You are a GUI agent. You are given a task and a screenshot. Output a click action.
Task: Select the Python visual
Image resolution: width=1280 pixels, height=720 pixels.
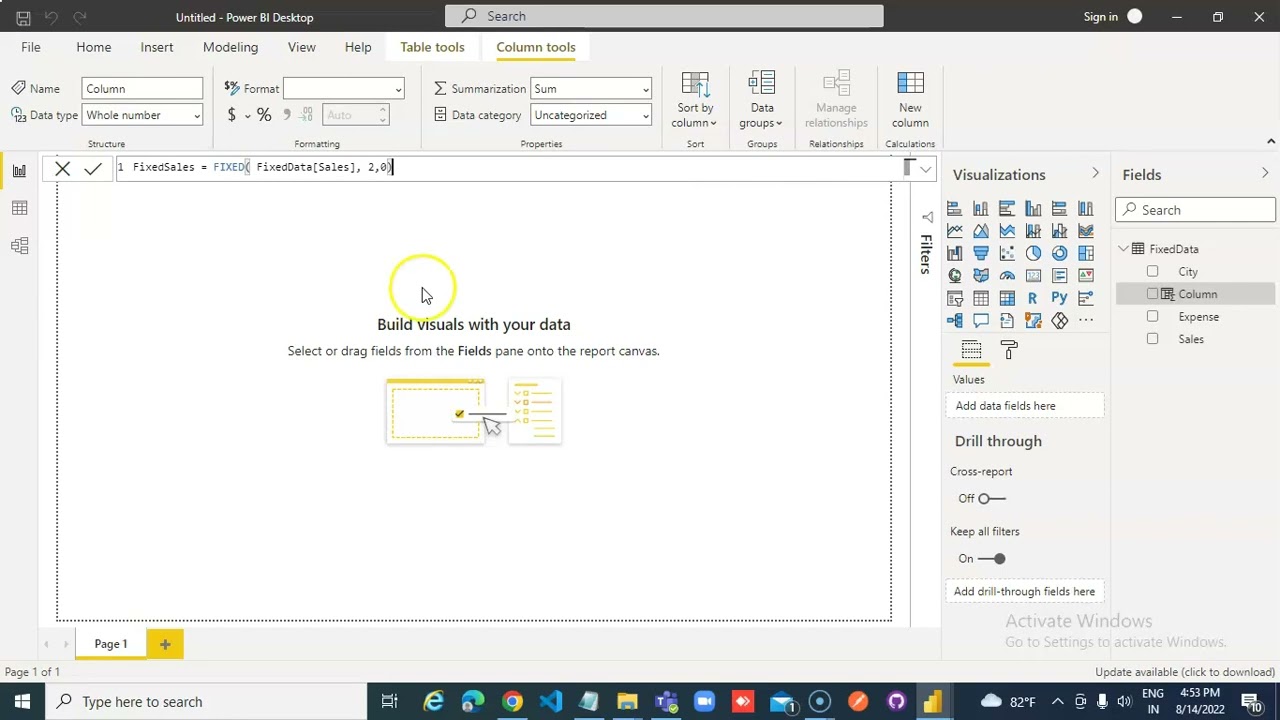pyautogui.click(x=1059, y=298)
